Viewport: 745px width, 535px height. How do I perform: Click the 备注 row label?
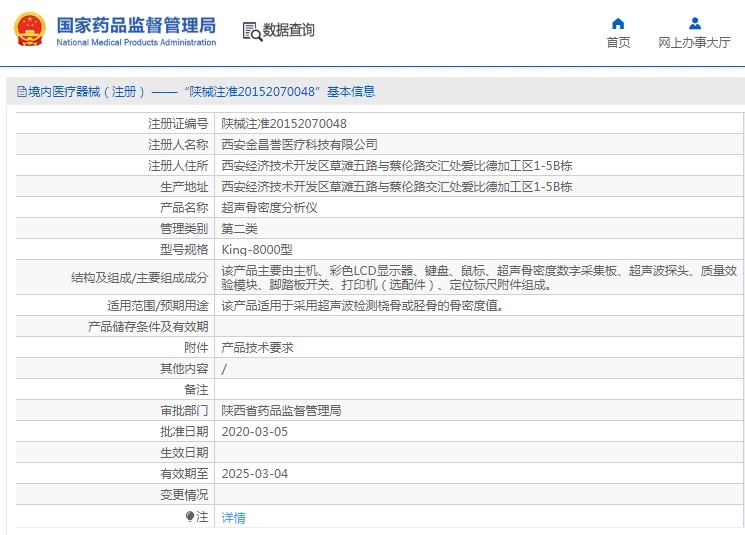tap(196, 390)
